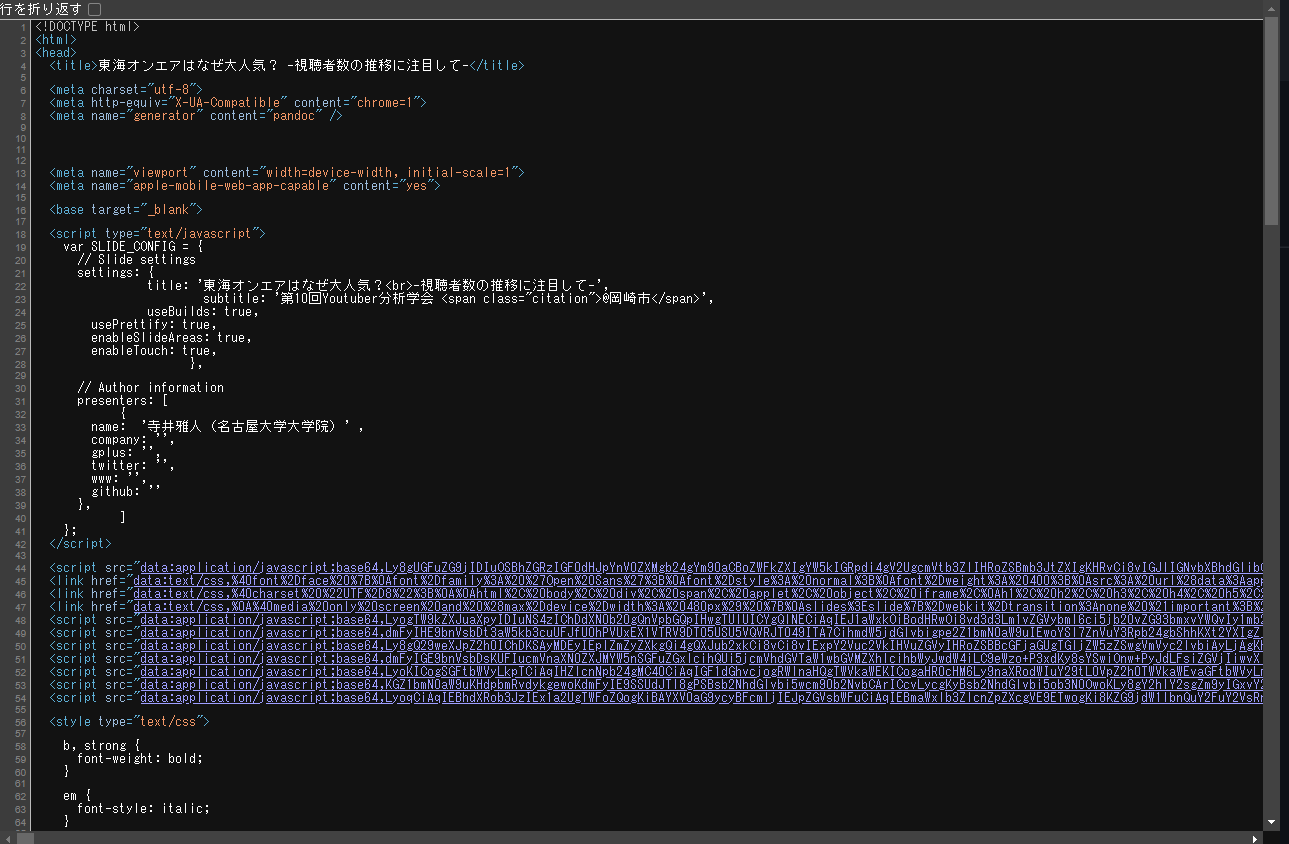Click the base target="_blank" line

pos(126,210)
